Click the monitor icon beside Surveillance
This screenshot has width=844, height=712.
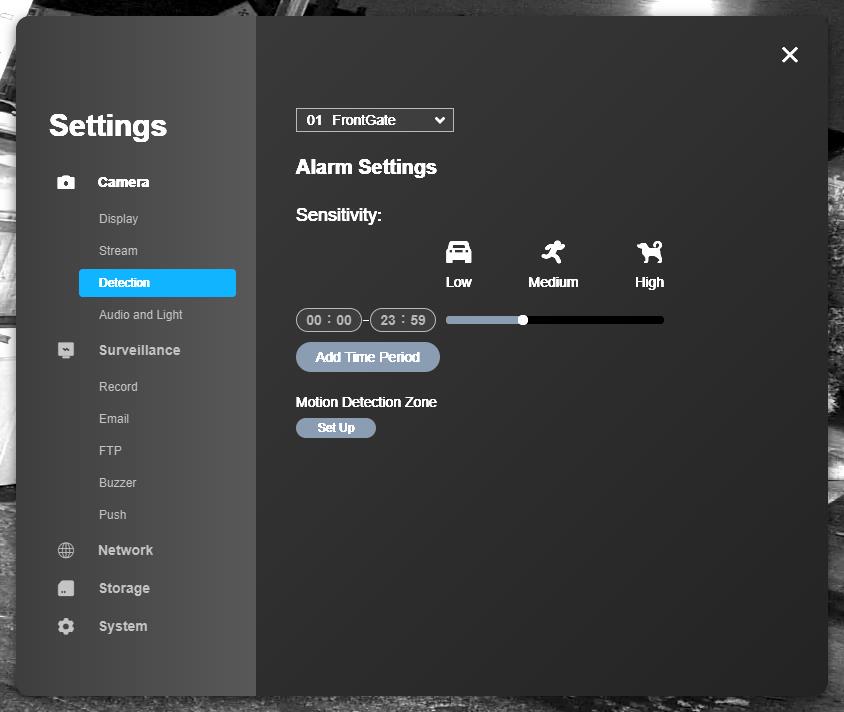click(x=66, y=350)
